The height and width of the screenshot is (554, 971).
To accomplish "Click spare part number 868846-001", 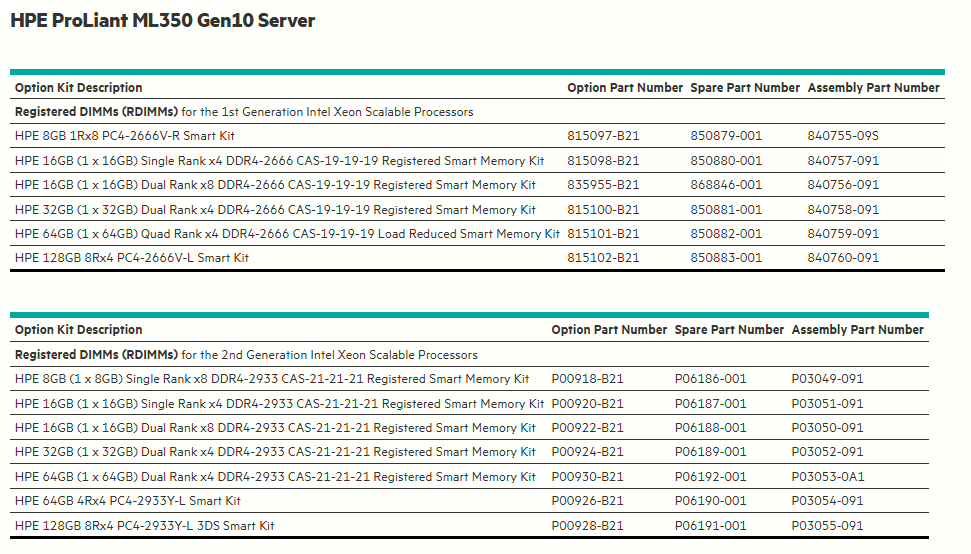I will [x=726, y=184].
